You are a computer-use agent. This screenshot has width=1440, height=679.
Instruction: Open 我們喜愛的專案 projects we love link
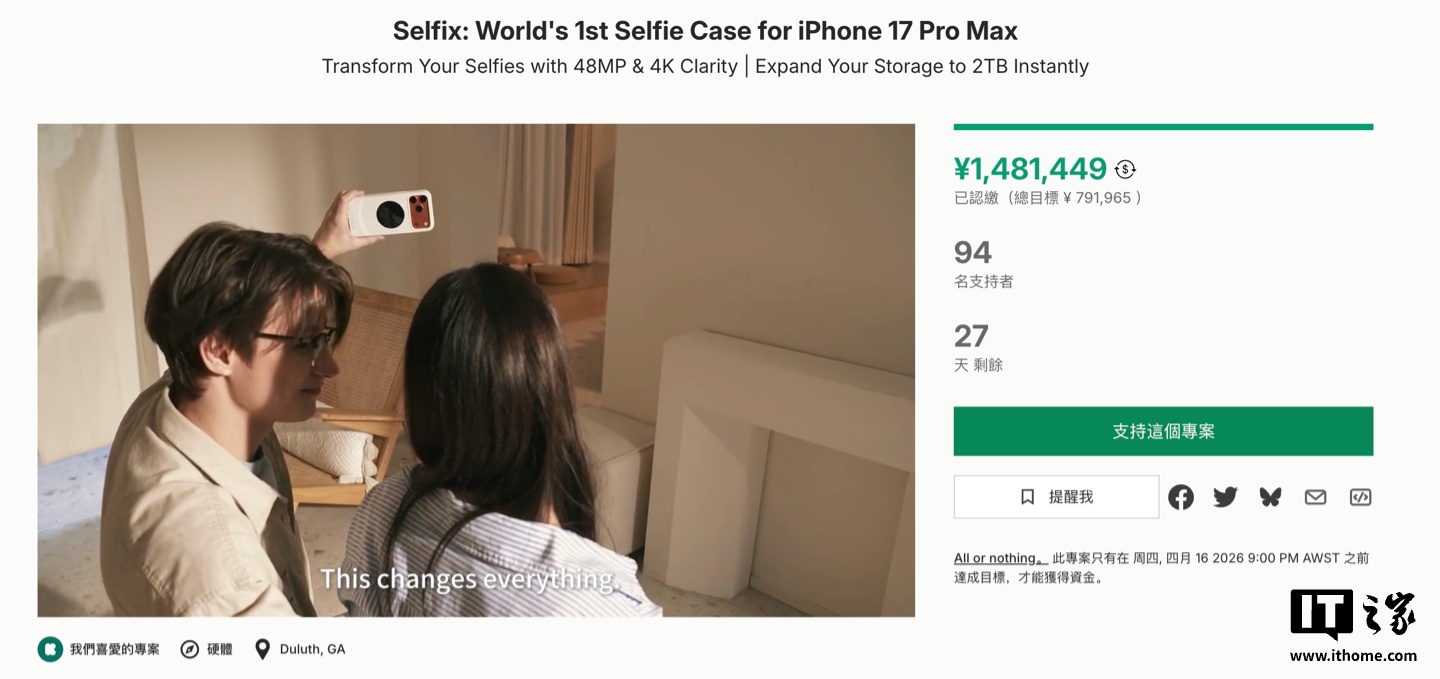click(114, 649)
